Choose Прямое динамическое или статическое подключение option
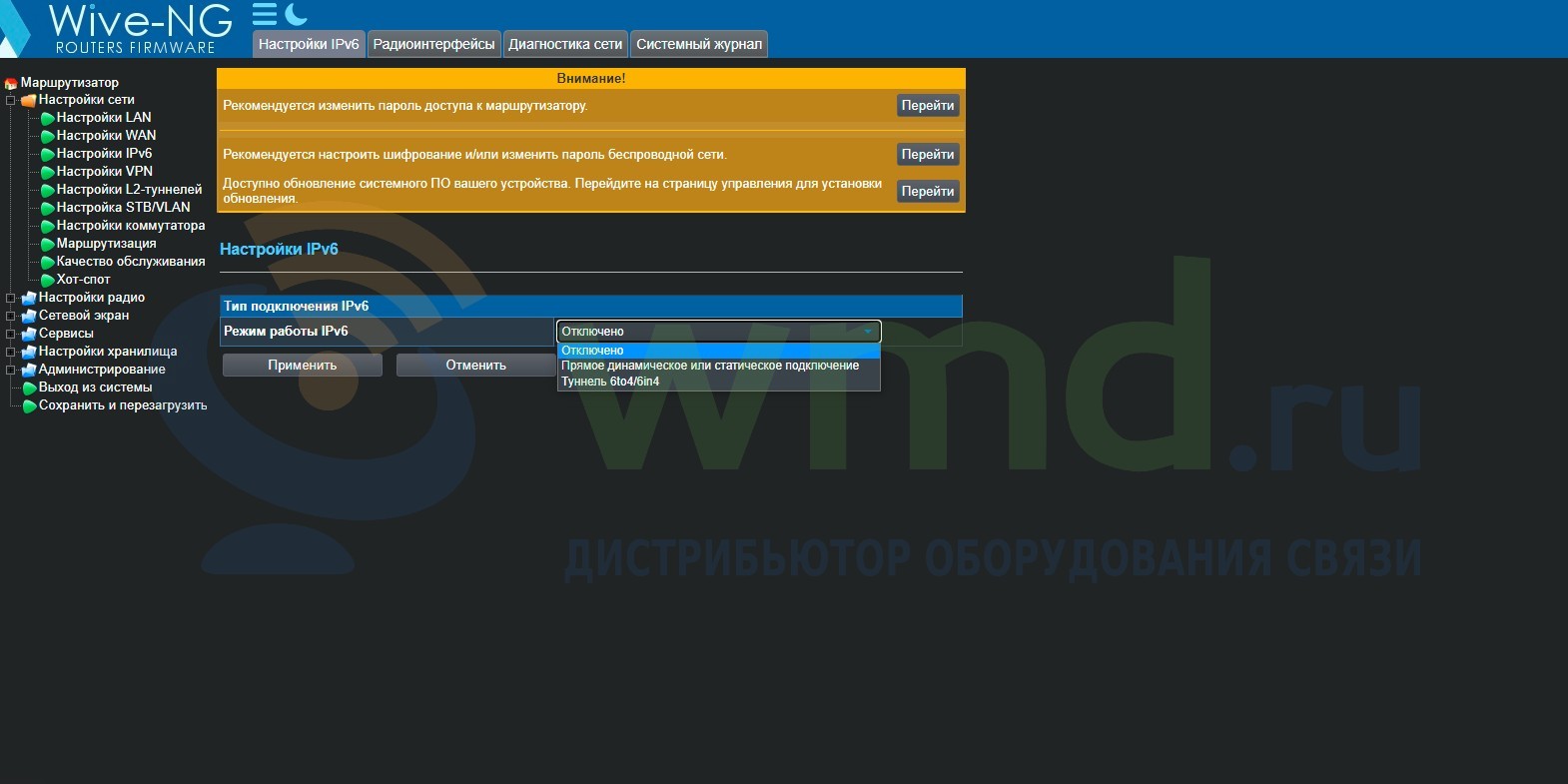Image resolution: width=1568 pixels, height=784 pixels. [718, 366]
